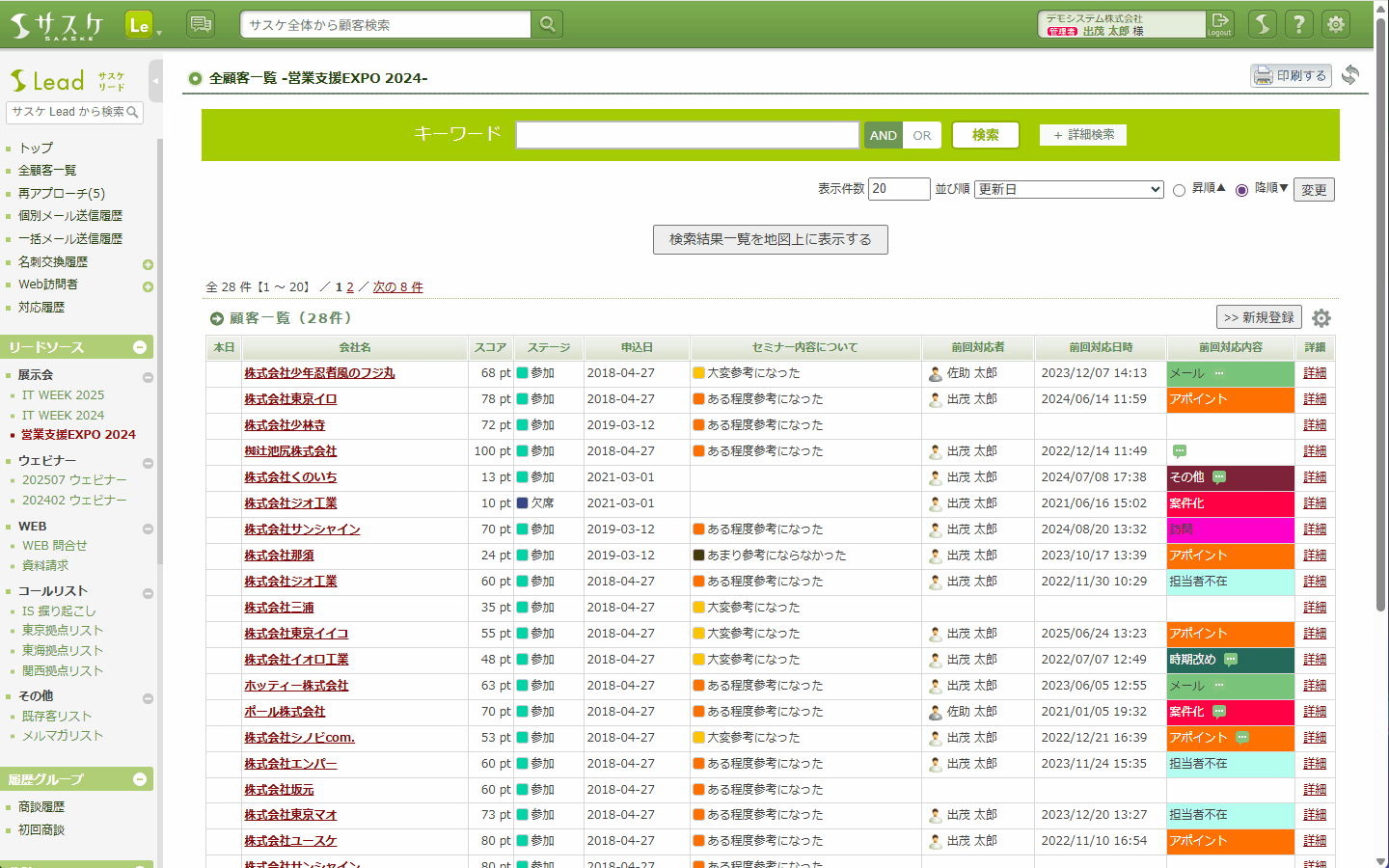
Task: Click the refresh icon beside 印刷する
Action: (x=1350, y=75)
